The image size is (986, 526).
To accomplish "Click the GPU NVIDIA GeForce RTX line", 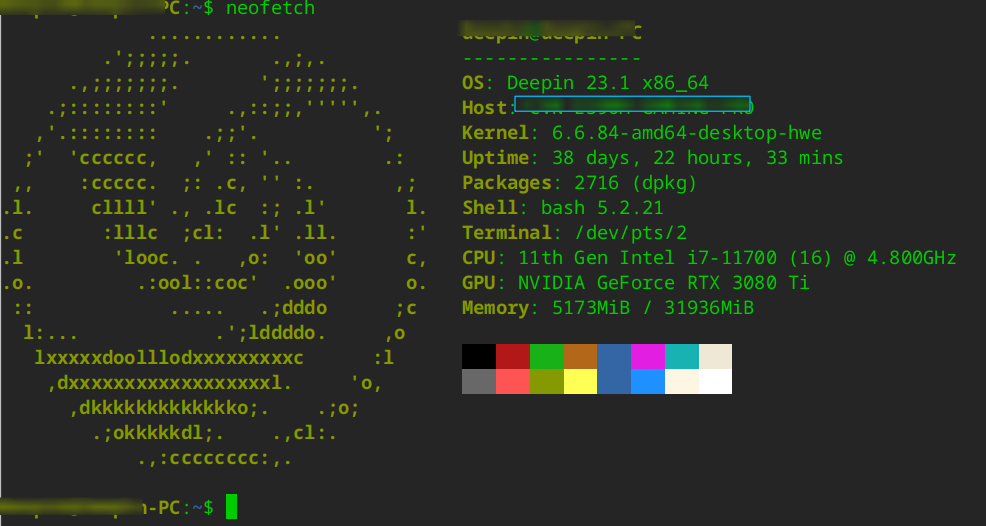I will [636, 283].
